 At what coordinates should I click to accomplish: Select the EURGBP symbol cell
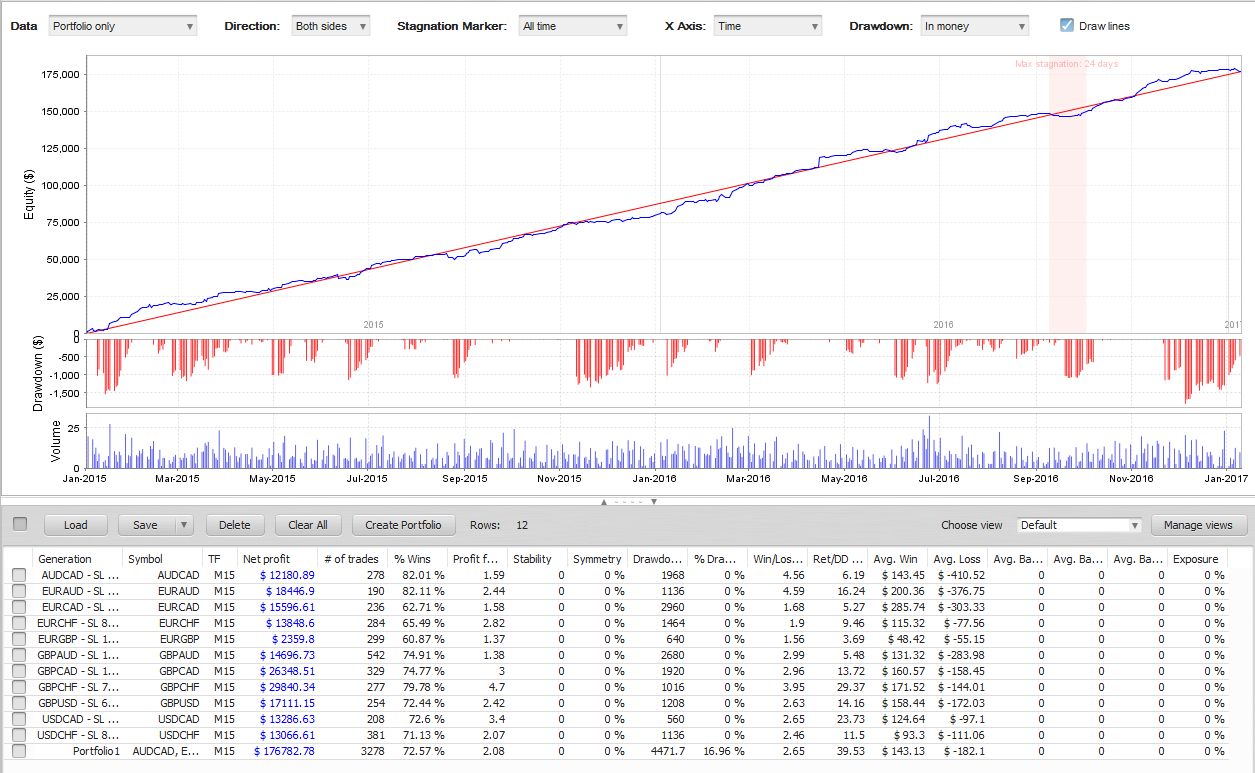(179, 639)
